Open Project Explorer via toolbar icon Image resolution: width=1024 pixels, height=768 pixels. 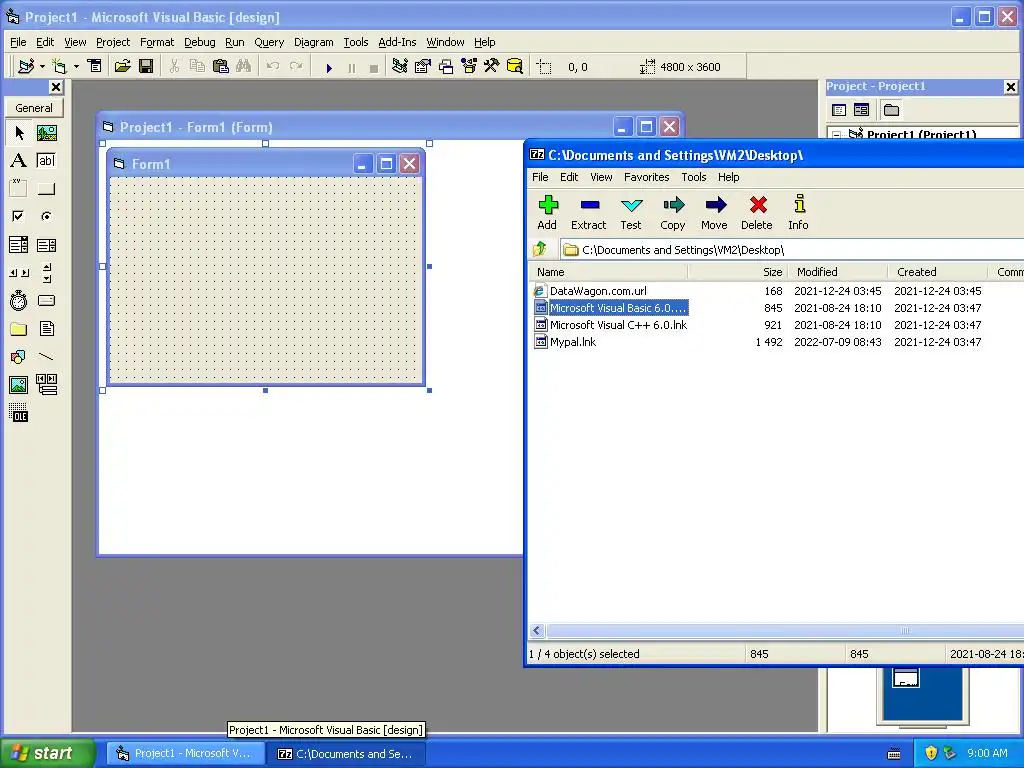coord(400,67)
